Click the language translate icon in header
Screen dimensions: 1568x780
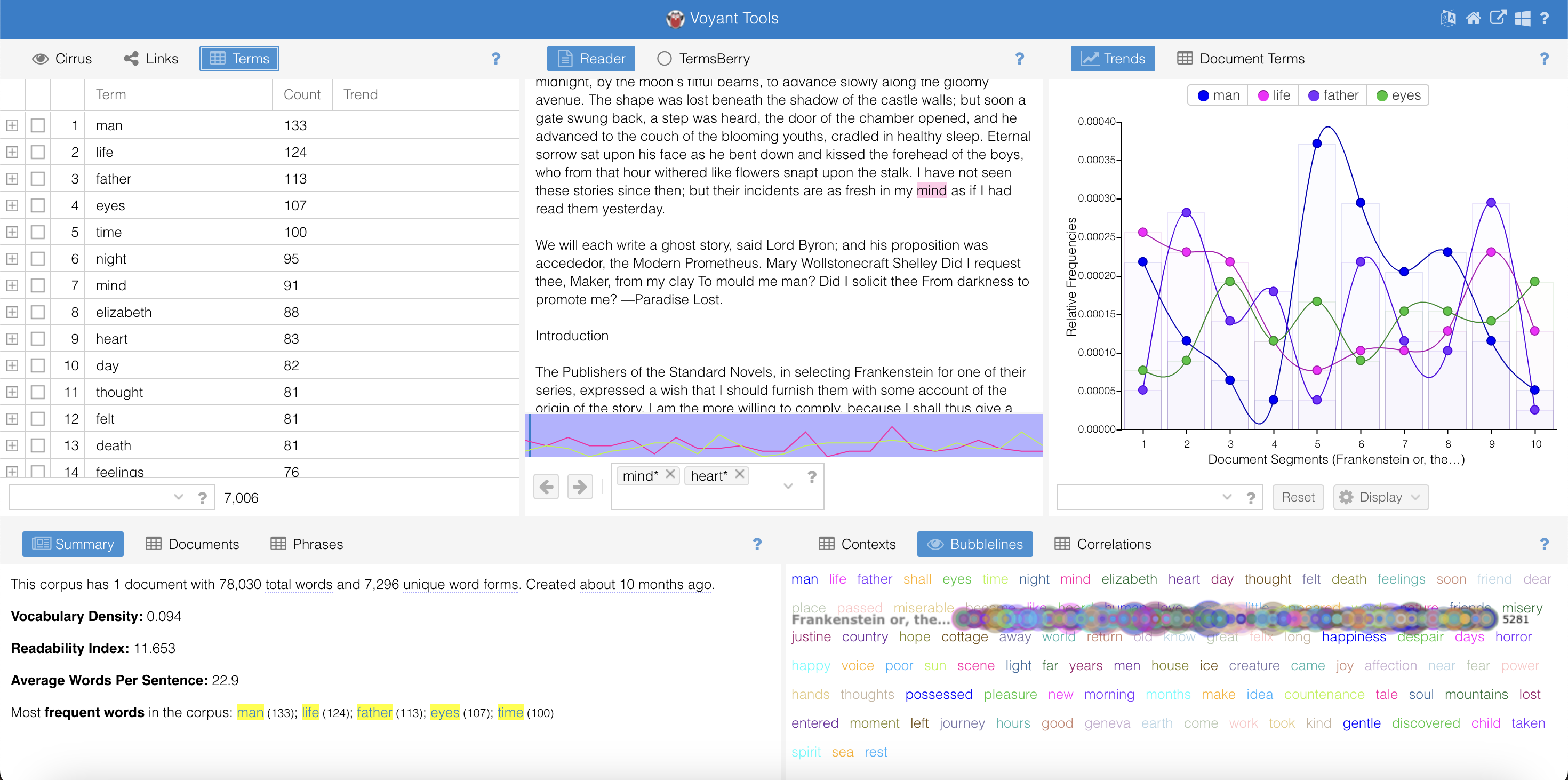point(1448,18)
